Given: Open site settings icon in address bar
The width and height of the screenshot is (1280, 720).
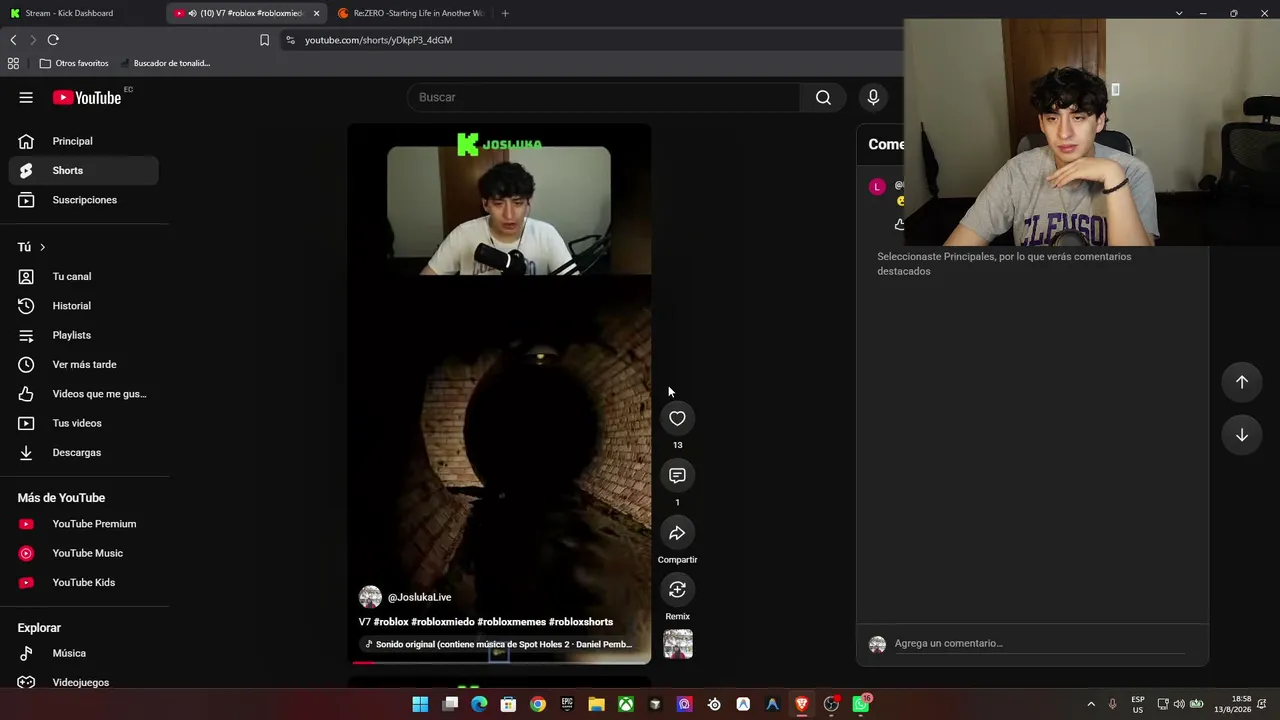Looking at the screenshot, I should 290,40.
